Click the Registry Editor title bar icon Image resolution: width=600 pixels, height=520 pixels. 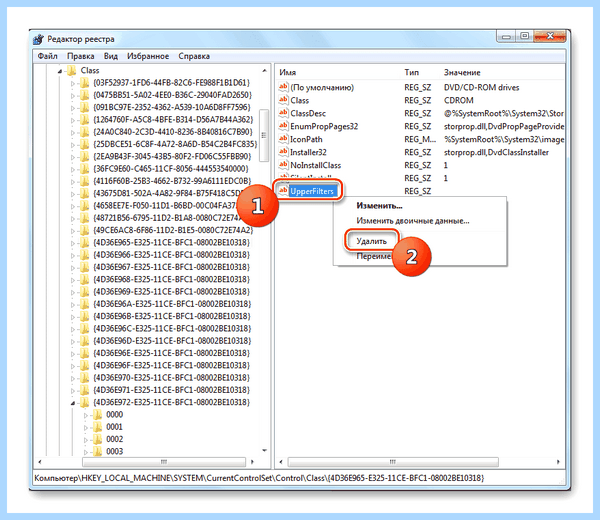tap(39, 39)
